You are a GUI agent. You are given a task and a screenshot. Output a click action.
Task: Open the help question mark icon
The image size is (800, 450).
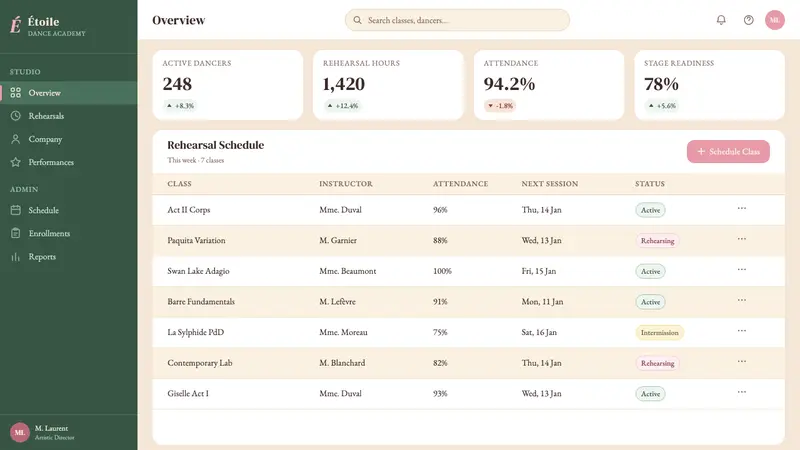point(748,20)
